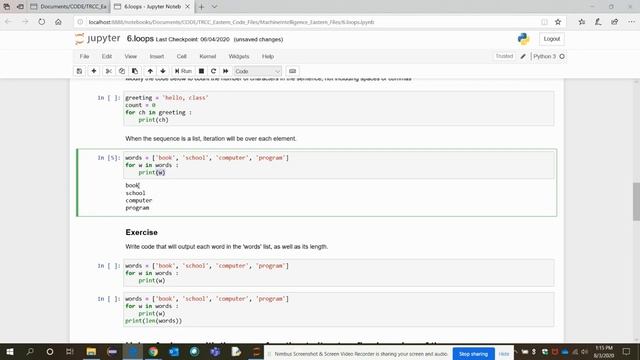Add this page to favorites star
This screenshot has height=360, width=640.
coord(558,22)
